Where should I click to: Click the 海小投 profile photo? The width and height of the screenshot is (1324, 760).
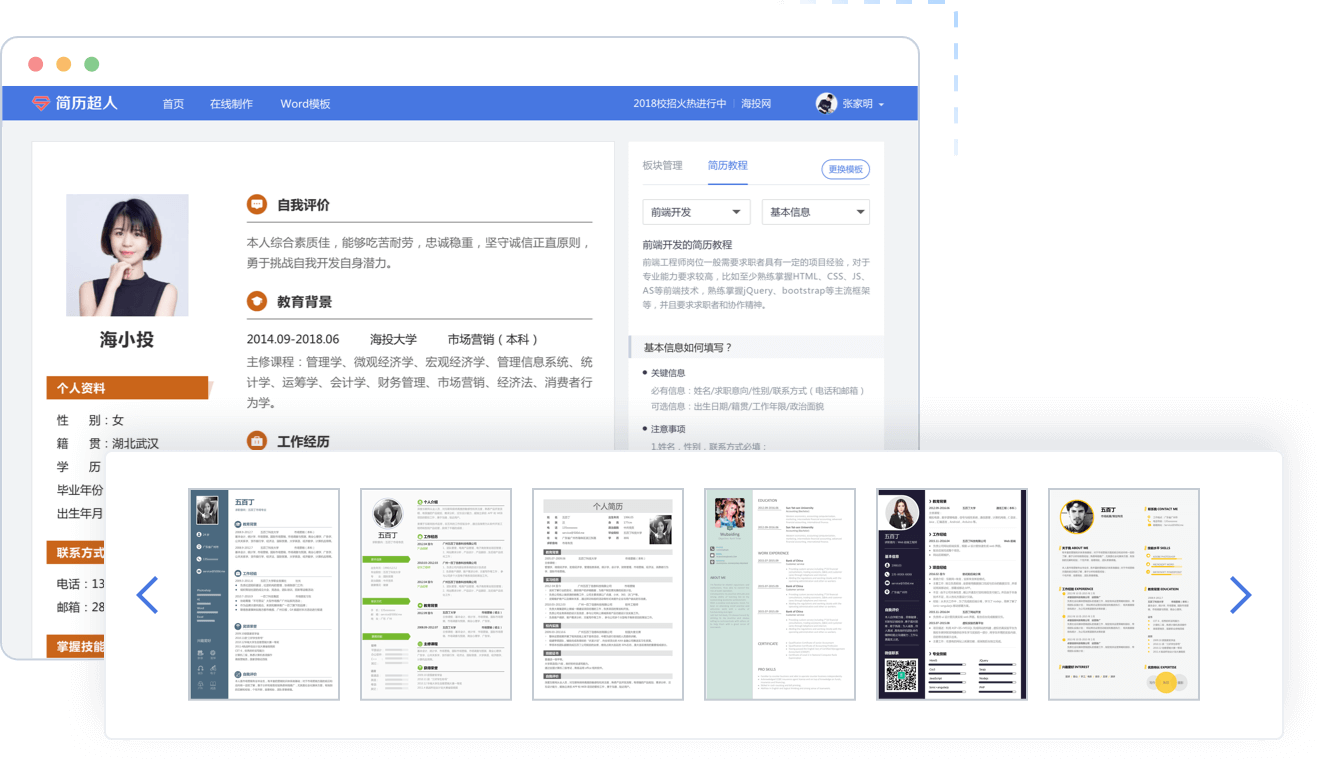(x=127, y=255)
